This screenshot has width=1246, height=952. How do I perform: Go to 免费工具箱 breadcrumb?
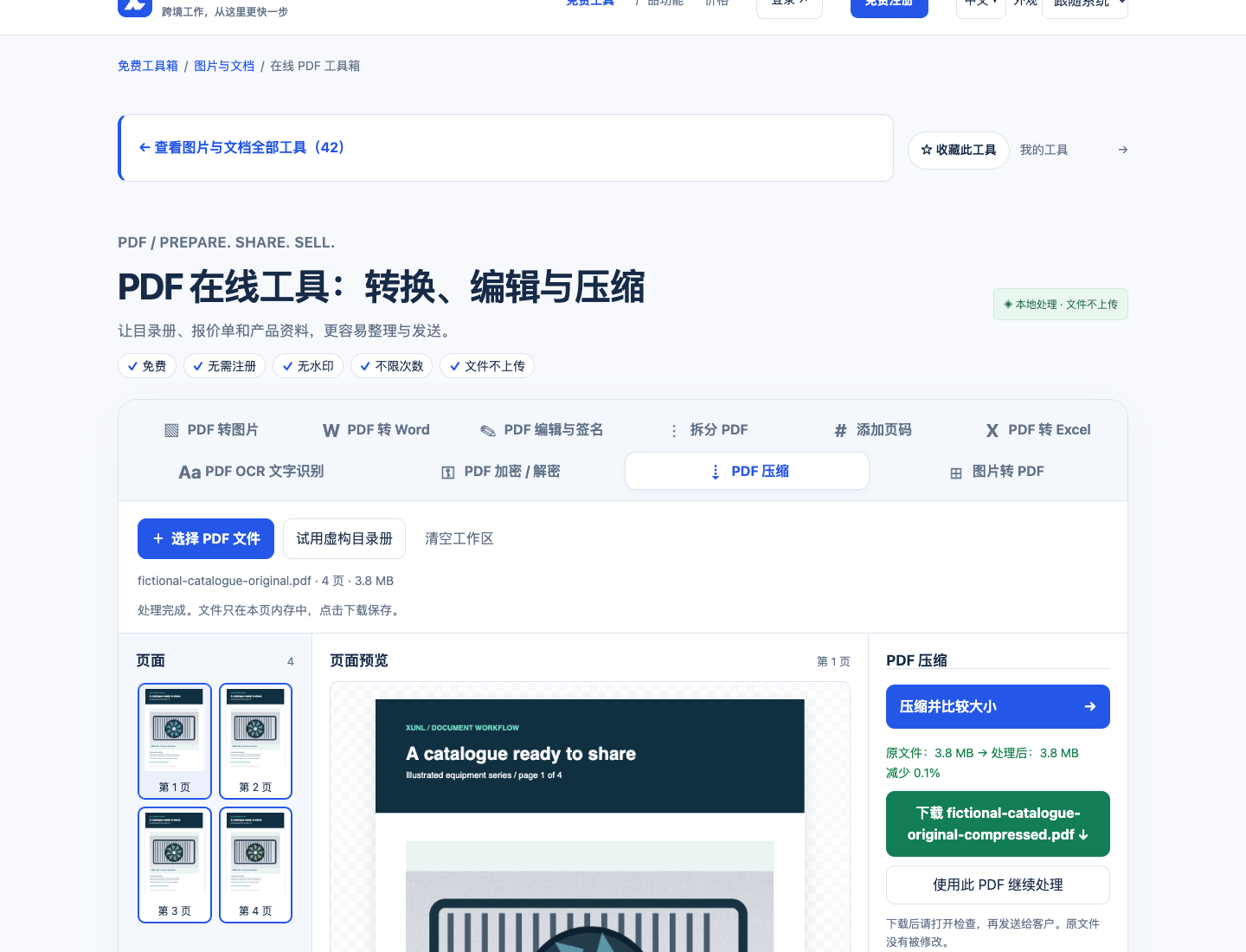148,66
